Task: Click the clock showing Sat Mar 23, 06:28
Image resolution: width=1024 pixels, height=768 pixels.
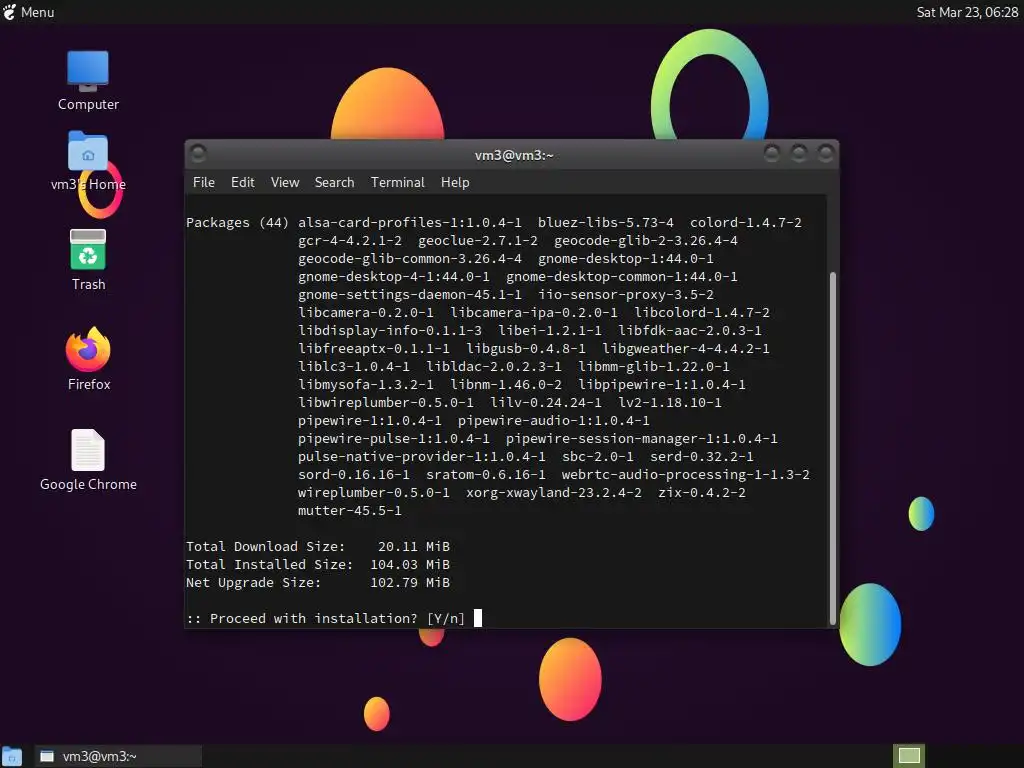Action: tap(967, 12)
